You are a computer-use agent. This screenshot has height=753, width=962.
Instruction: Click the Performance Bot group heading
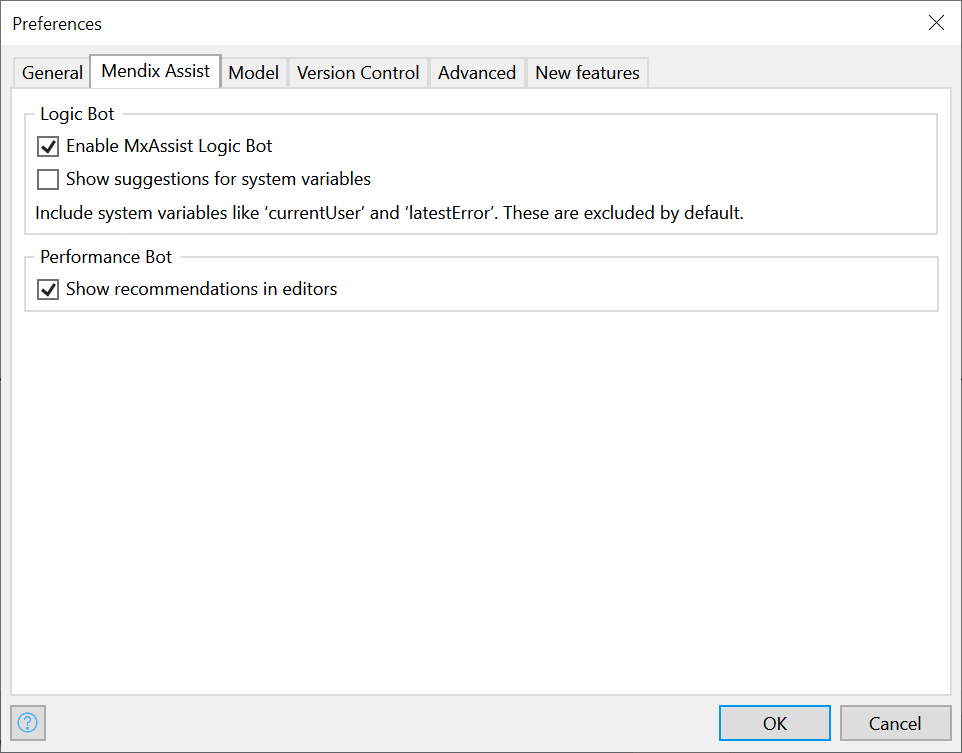click(x=106, y=257)
